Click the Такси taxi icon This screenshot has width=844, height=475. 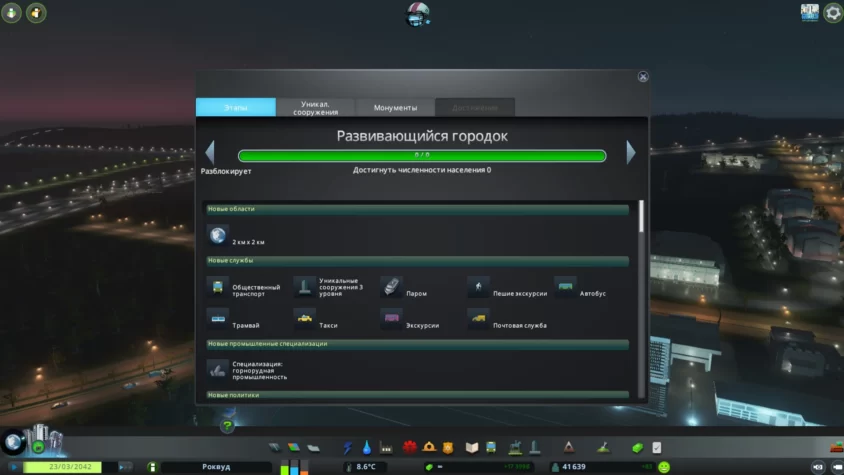pos(305,319)
